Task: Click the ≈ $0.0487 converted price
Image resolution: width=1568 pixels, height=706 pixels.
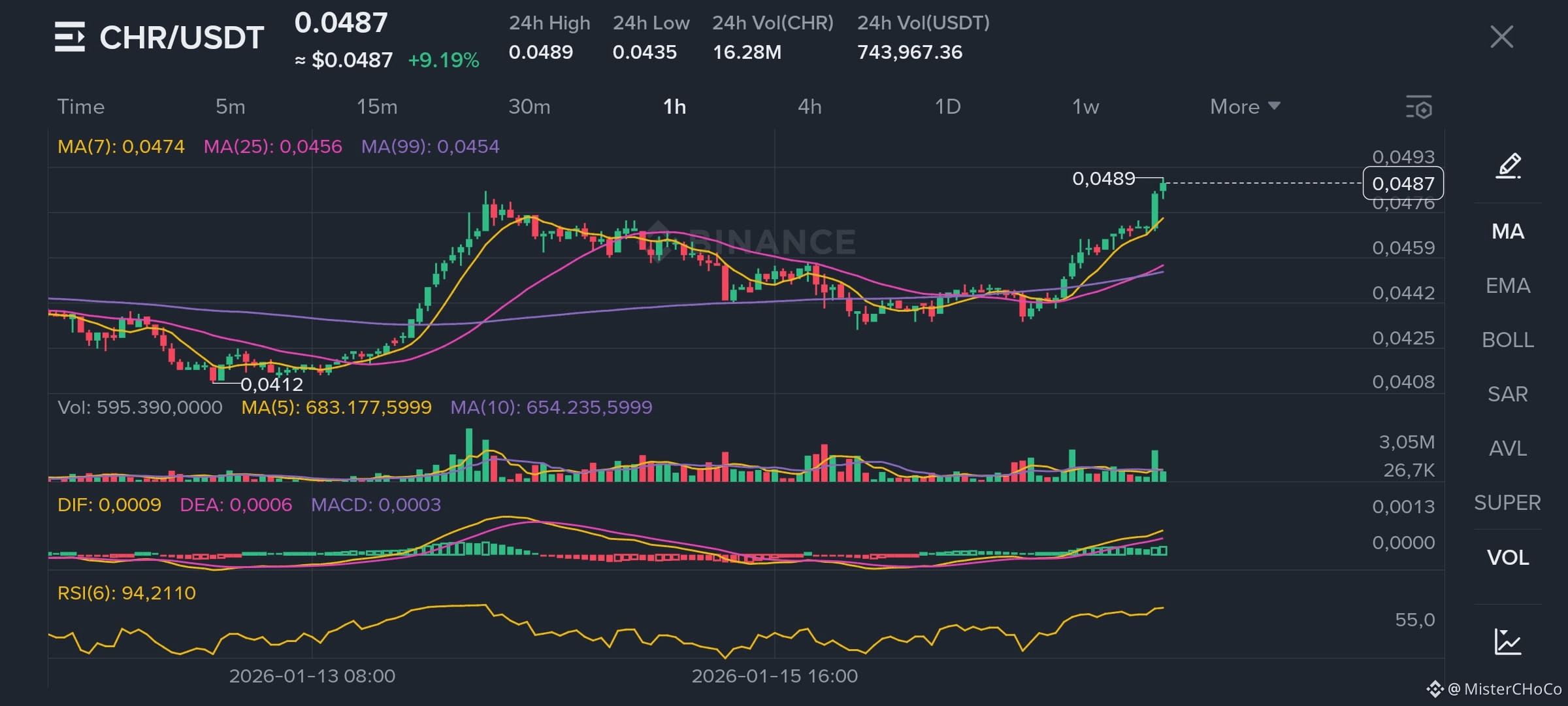Action: click(x=344, y=60)
